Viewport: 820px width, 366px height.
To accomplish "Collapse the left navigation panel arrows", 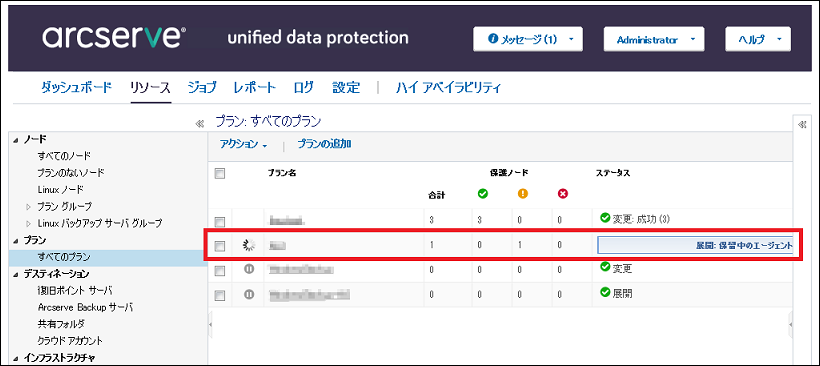I will (199, 124).
